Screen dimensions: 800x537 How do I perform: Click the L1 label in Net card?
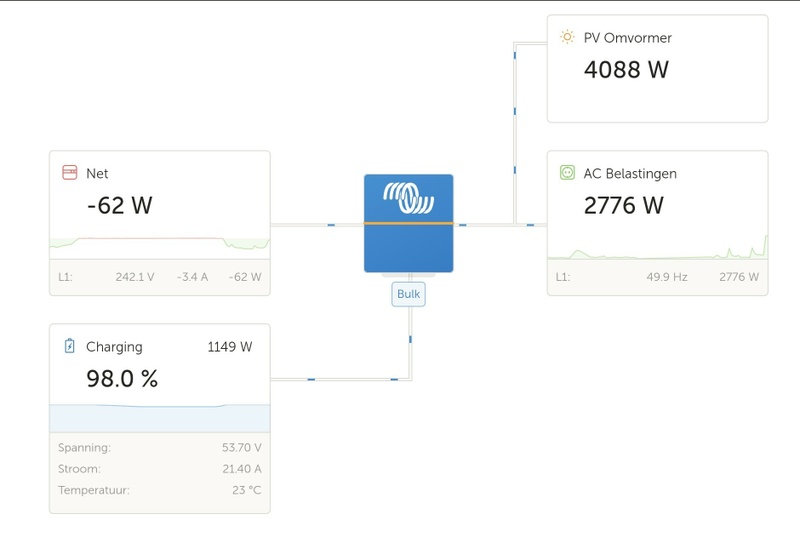(65, 277)
